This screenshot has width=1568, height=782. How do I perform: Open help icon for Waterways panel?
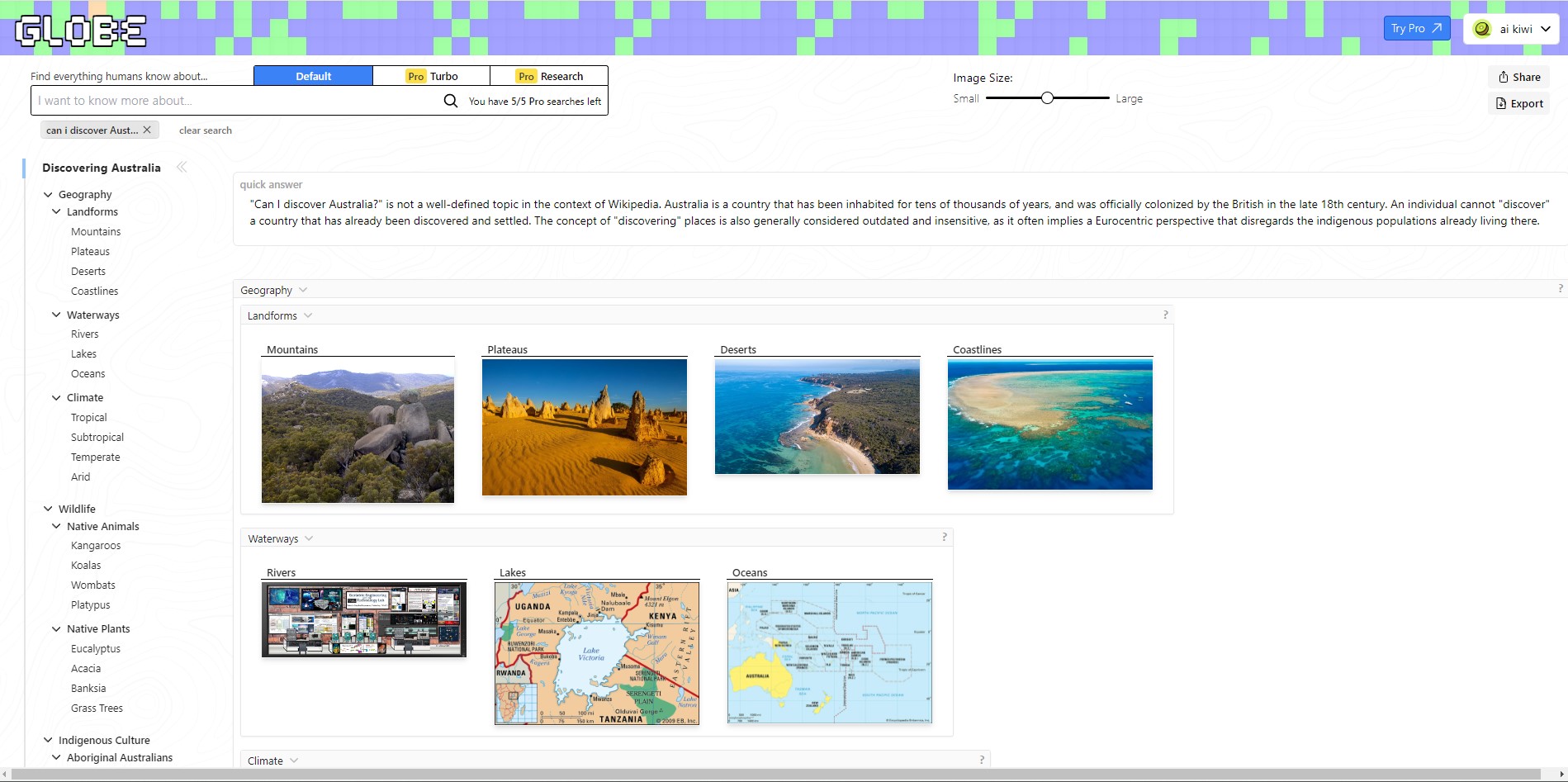click(x=945, y=538)
